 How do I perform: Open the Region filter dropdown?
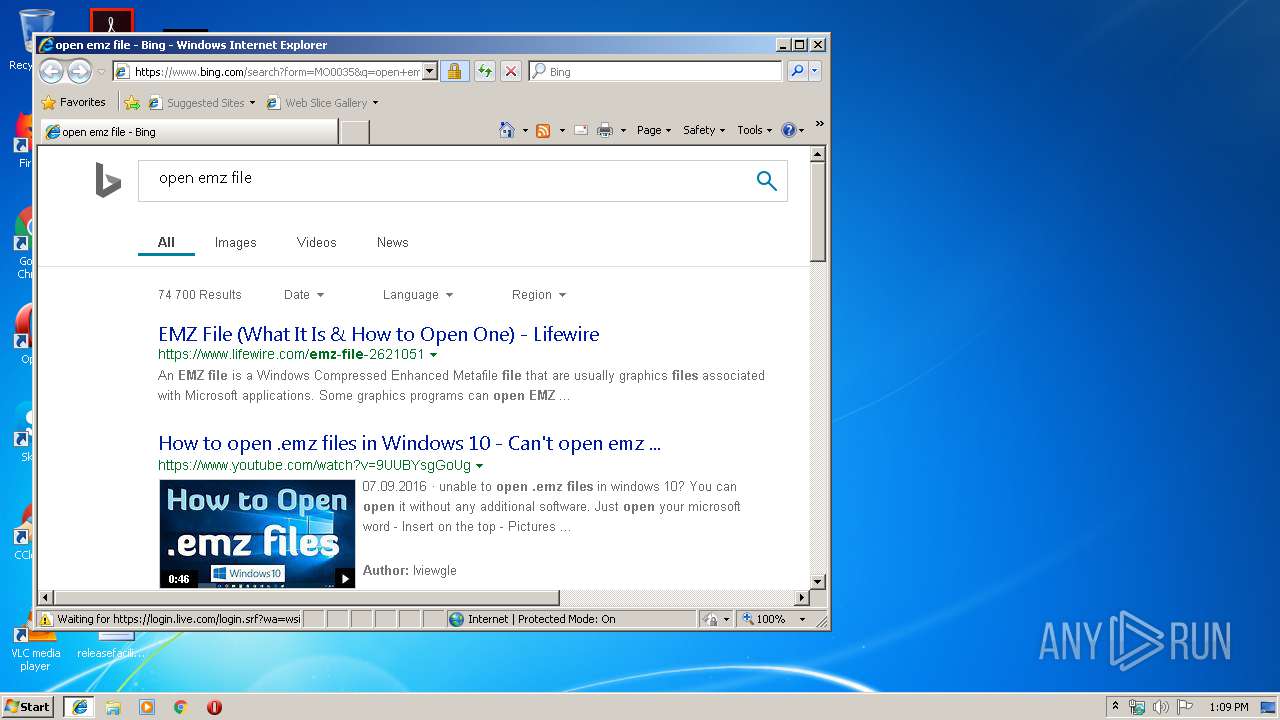coord(539,295)
